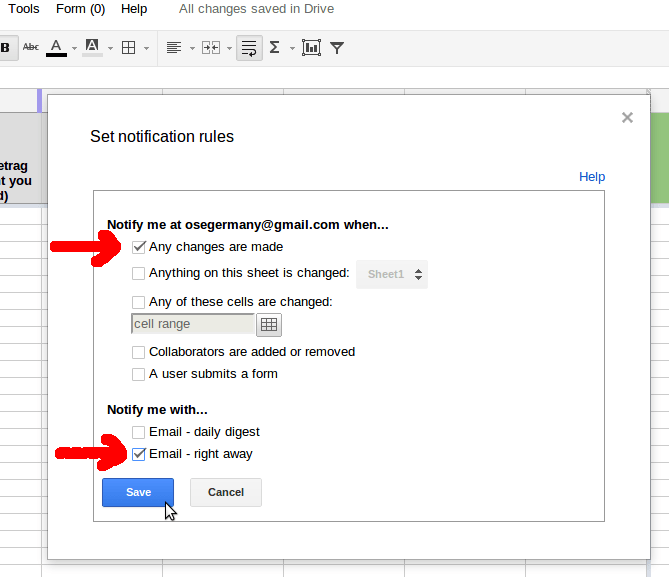Open the Help link in dialog

click(592, 177)
